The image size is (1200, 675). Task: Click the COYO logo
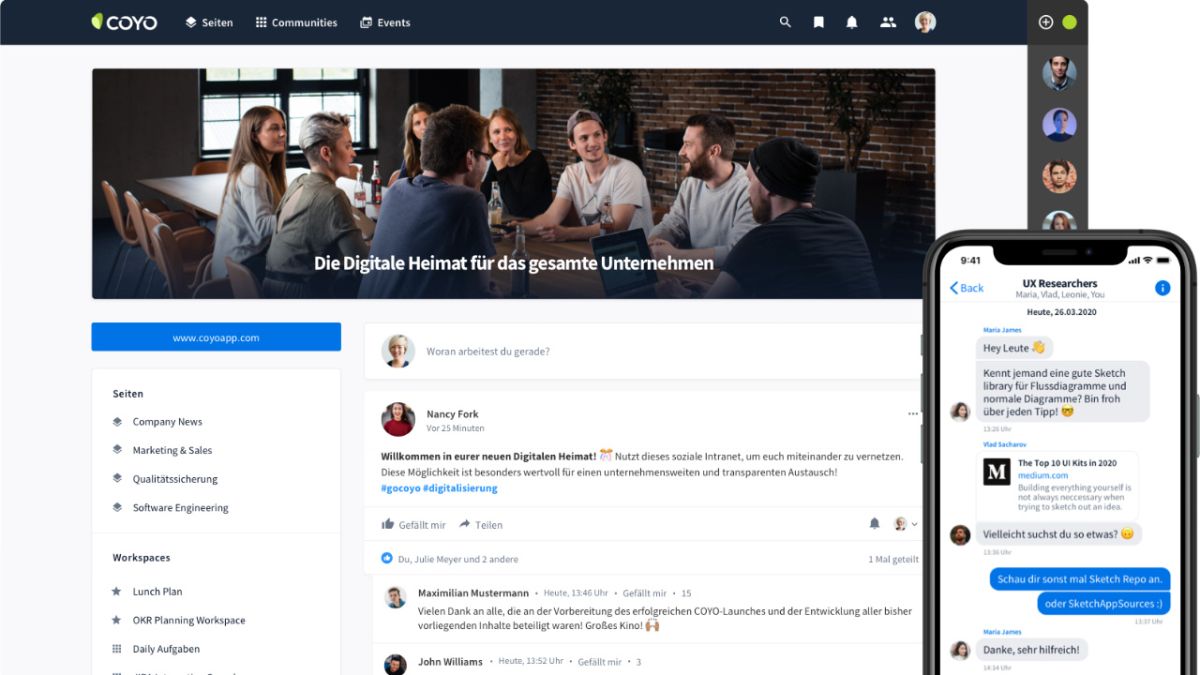pyautogui.click(x=124, y=22)
